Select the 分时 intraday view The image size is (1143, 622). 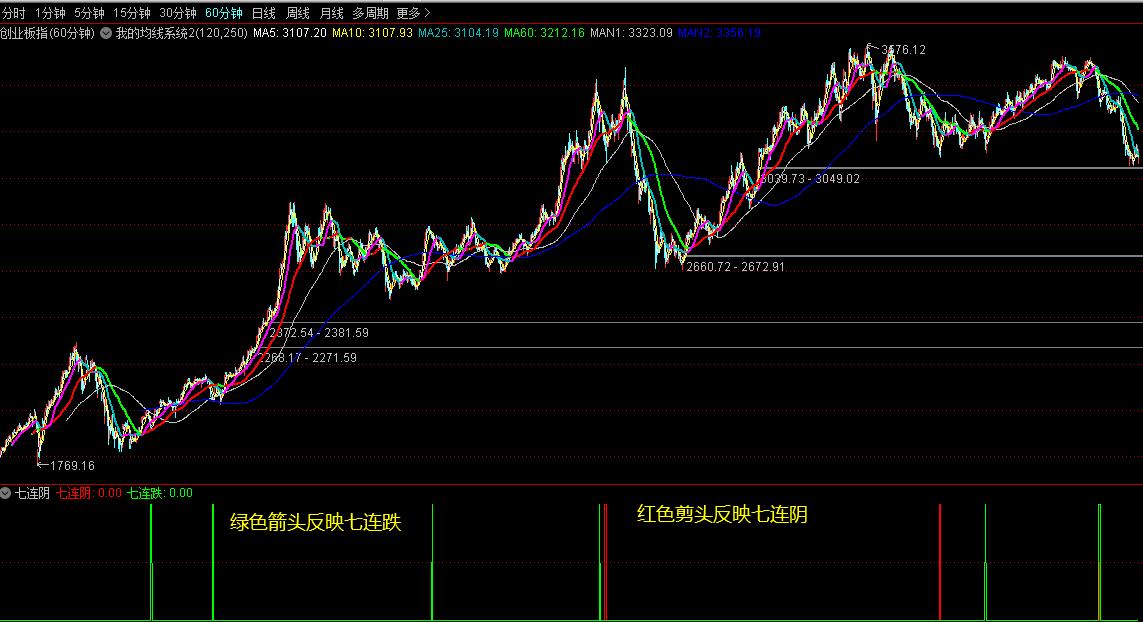click(13, 10)
